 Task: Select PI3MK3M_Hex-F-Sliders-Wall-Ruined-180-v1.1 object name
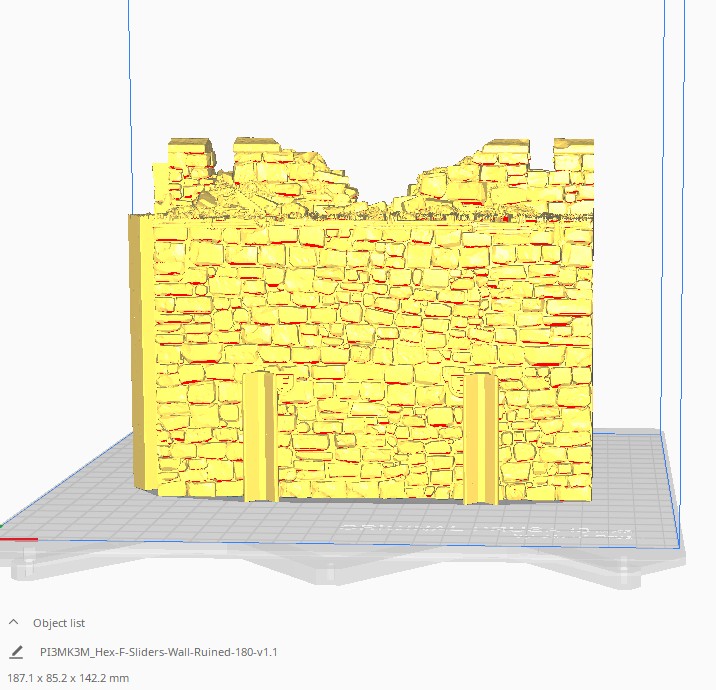click(x=158, y=652)
